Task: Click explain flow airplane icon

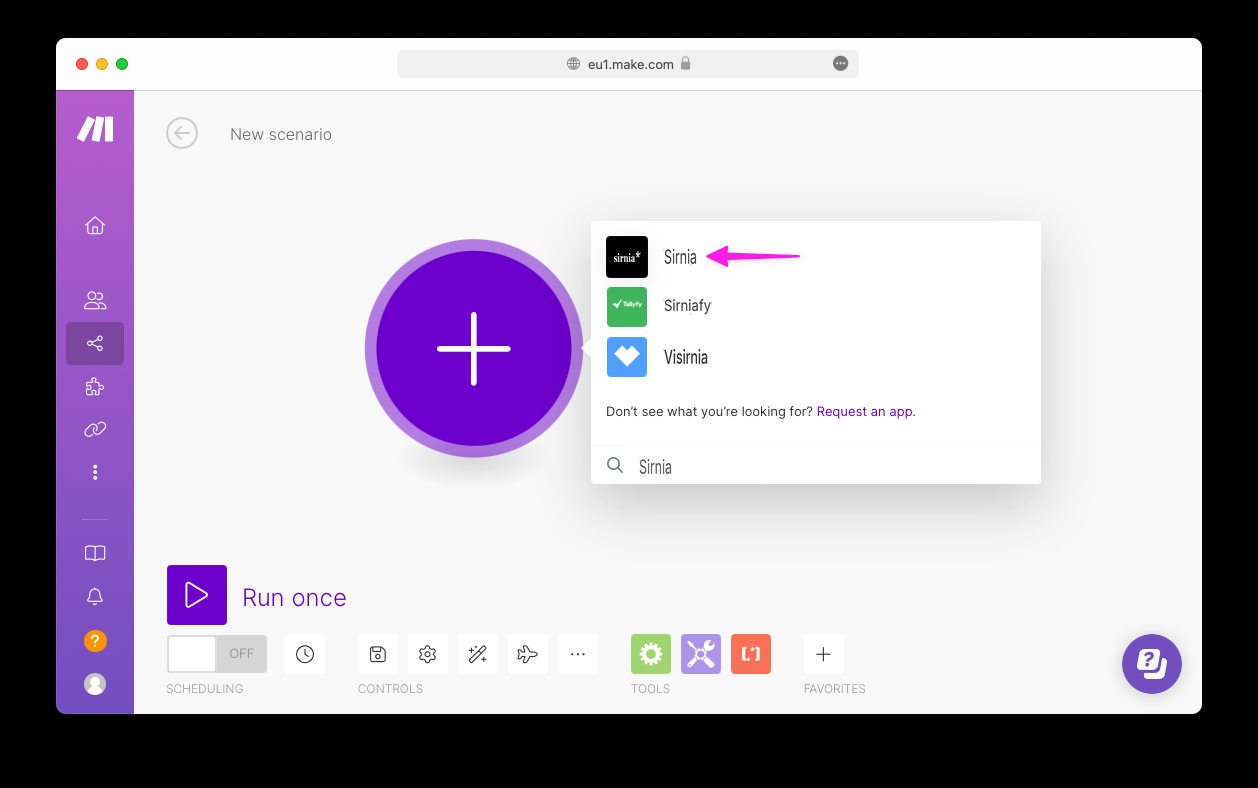Action: coord(528,654)
